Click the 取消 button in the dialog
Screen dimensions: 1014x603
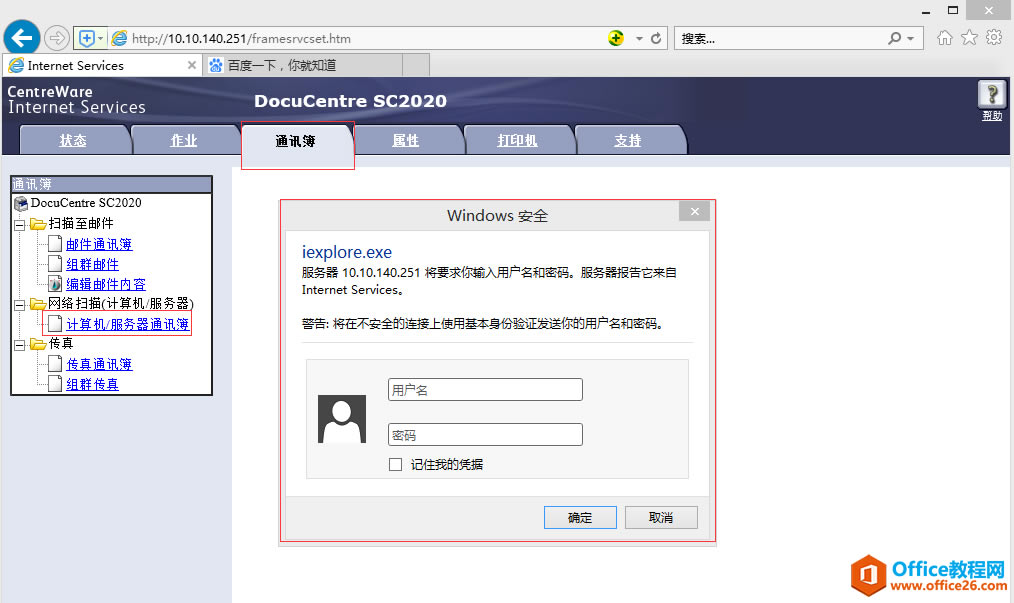point(661,518)
